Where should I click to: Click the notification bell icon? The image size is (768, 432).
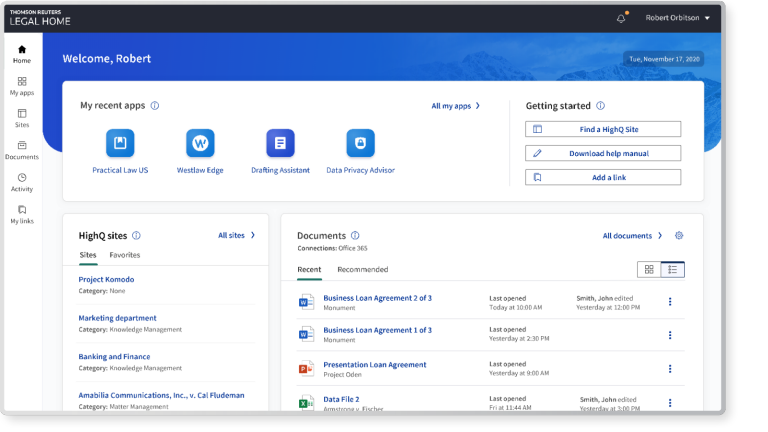click(x=621, y=18)
